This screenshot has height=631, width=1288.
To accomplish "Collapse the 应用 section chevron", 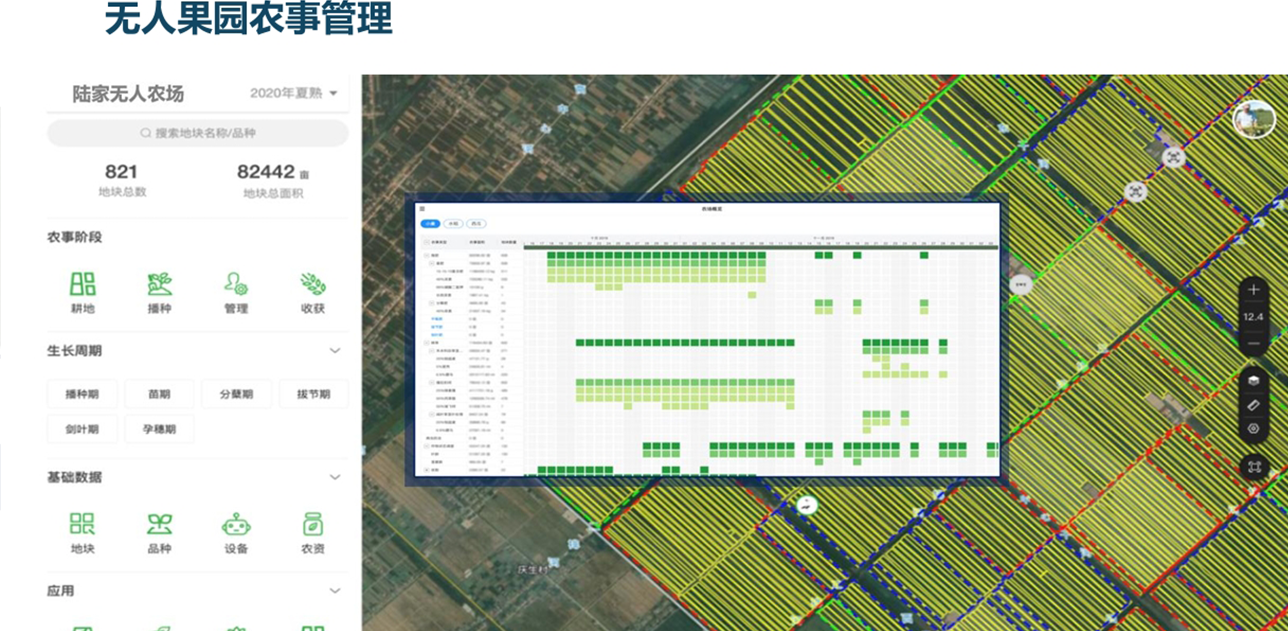I will pyautogui.click(x=335, y=591).
